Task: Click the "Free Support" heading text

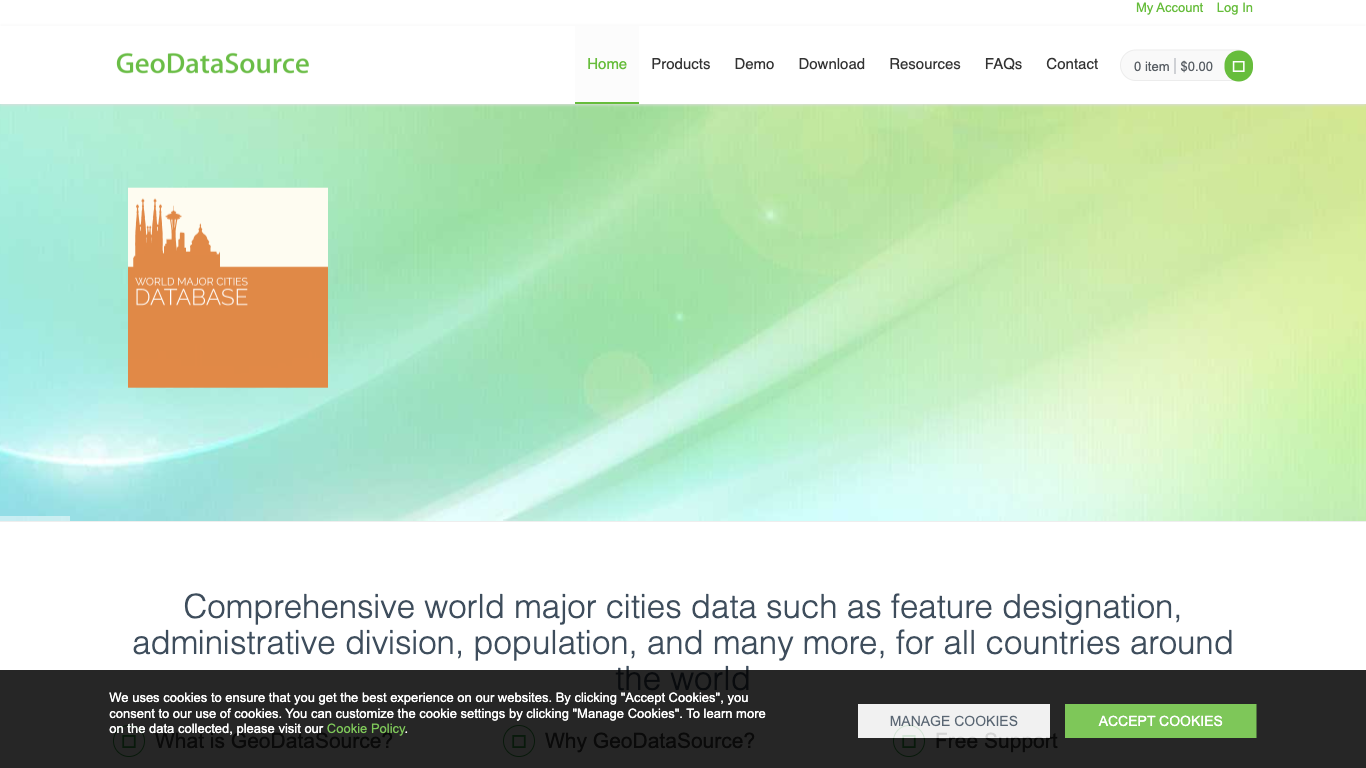Action: [996, 741]
